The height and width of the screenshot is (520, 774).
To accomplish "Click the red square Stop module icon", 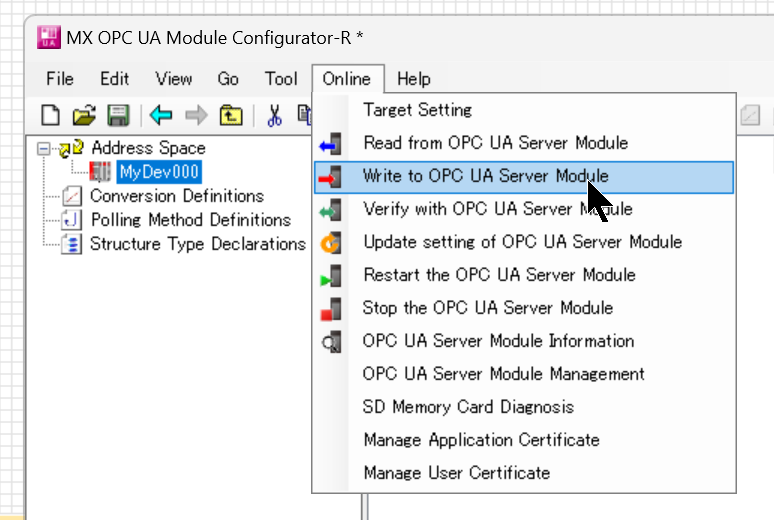I will (x=330, y=309).
